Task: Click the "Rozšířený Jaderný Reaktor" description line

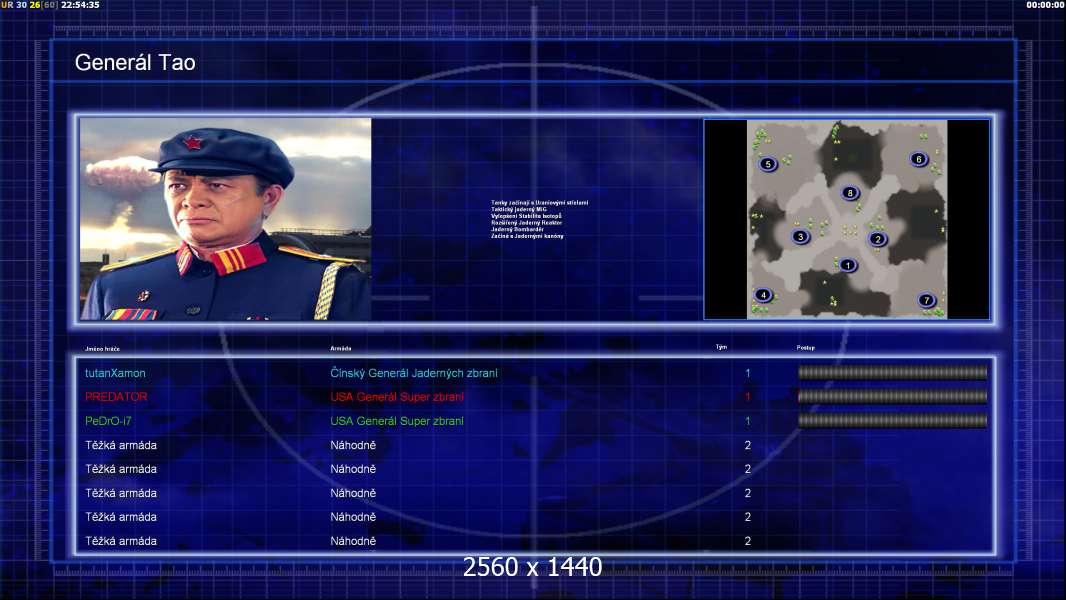Action: point(526,223)
